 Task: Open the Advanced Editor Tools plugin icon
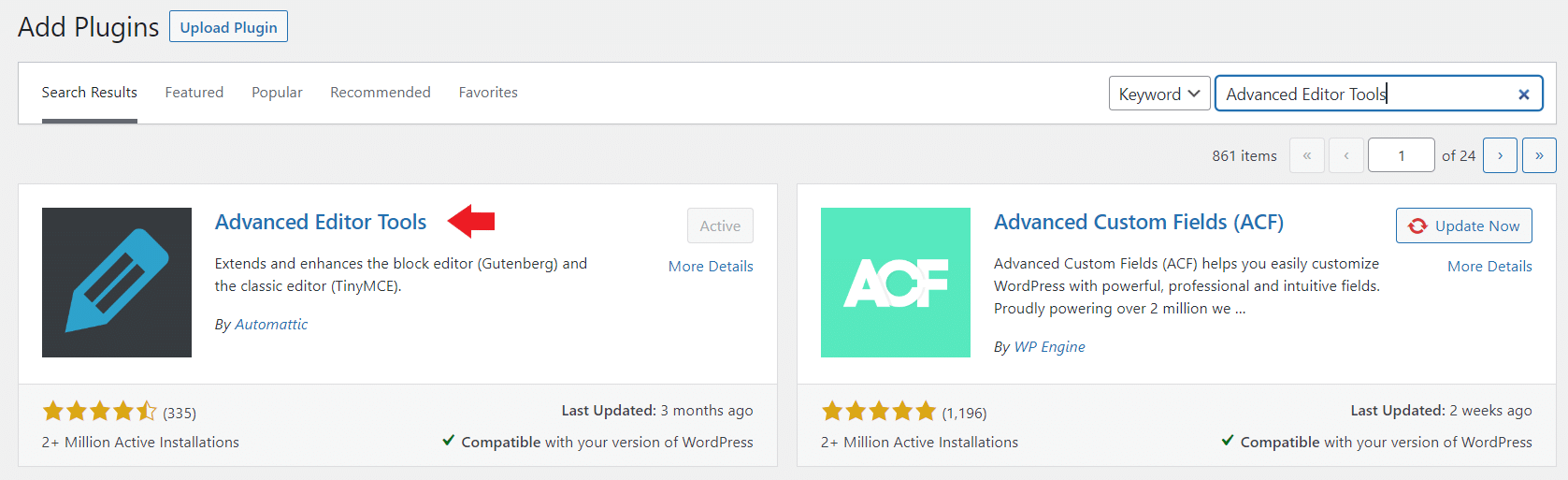117,283
